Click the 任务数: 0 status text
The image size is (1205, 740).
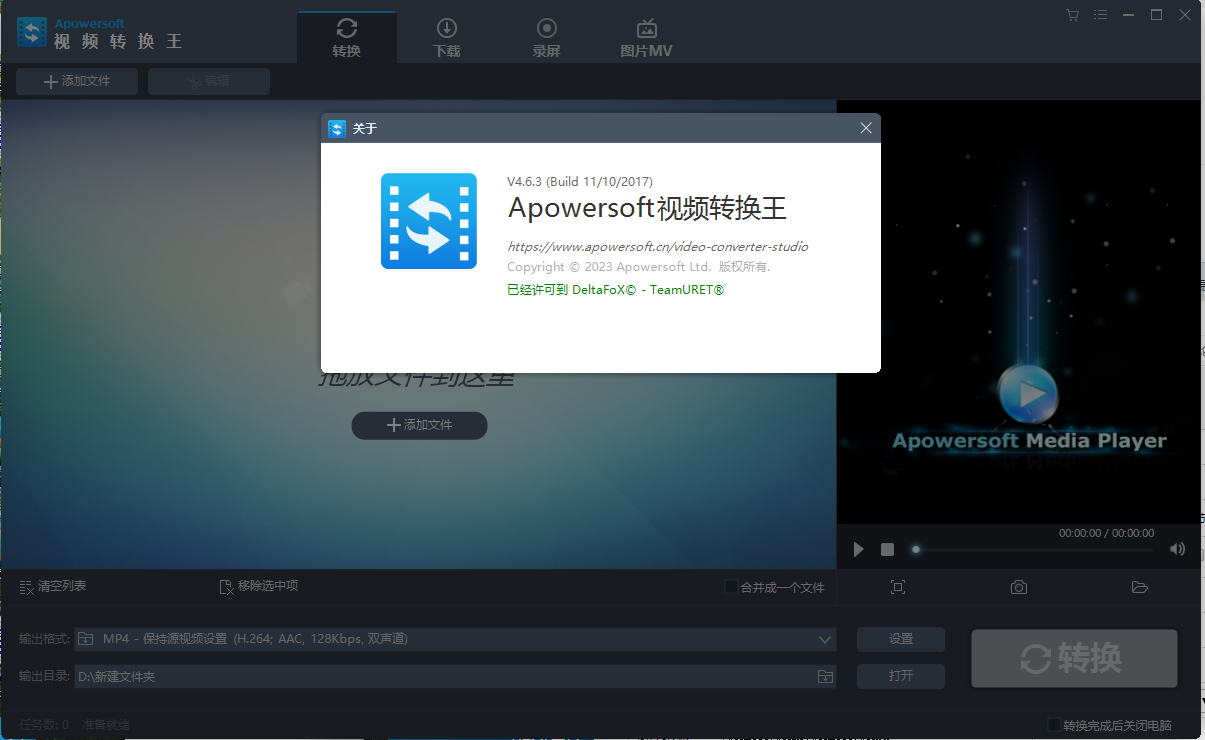coord(43,725)
